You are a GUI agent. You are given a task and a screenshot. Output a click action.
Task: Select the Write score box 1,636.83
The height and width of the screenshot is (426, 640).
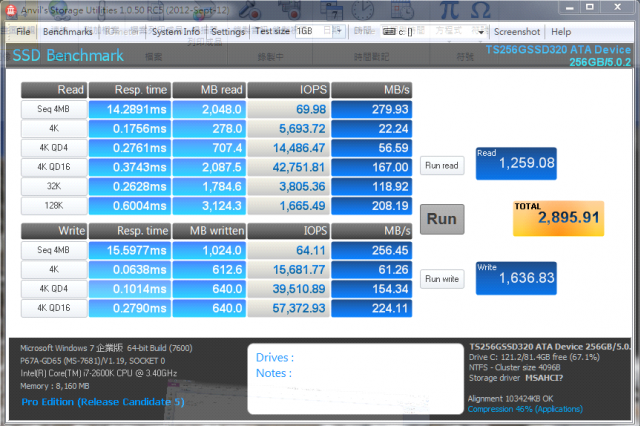point(516,278)
